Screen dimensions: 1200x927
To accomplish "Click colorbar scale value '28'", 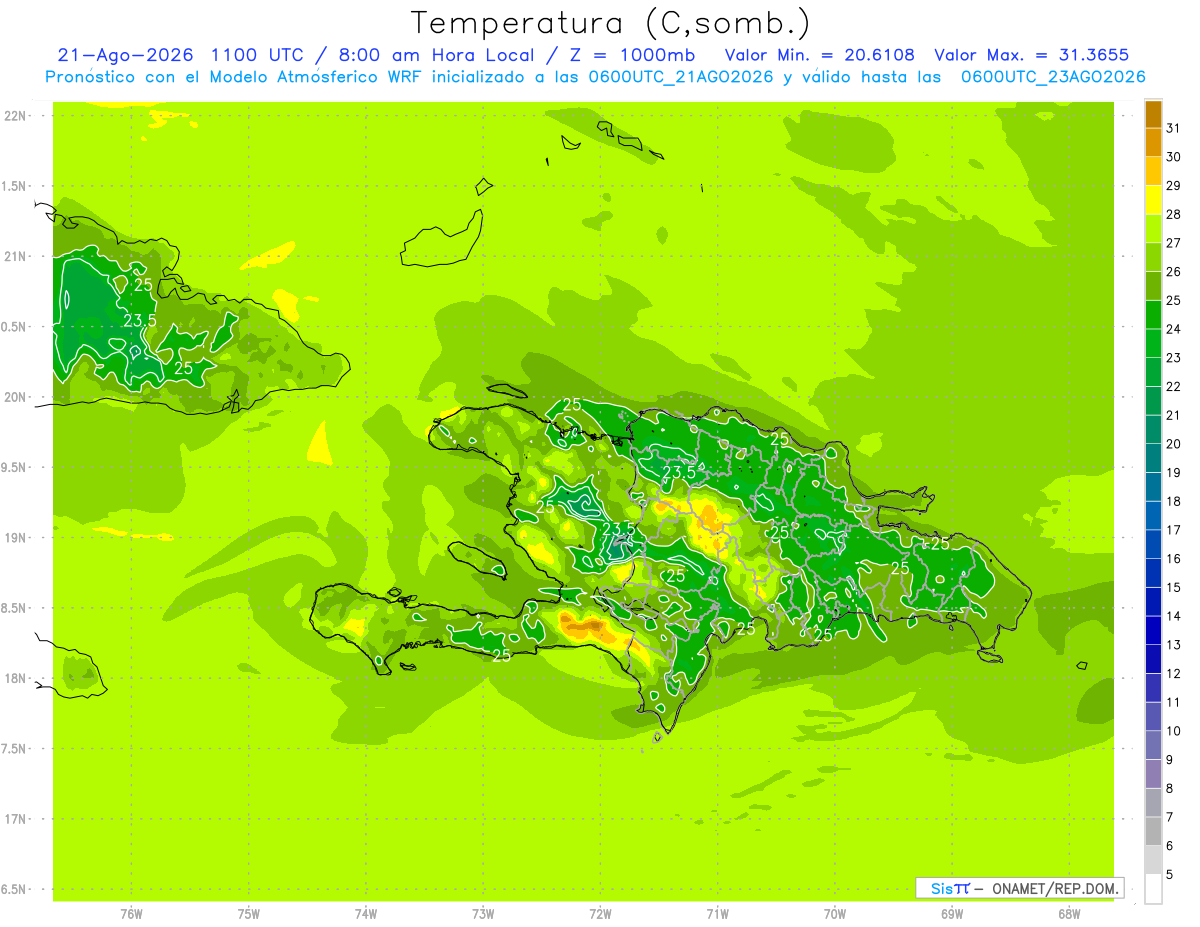I will [x=1173, y=215].
